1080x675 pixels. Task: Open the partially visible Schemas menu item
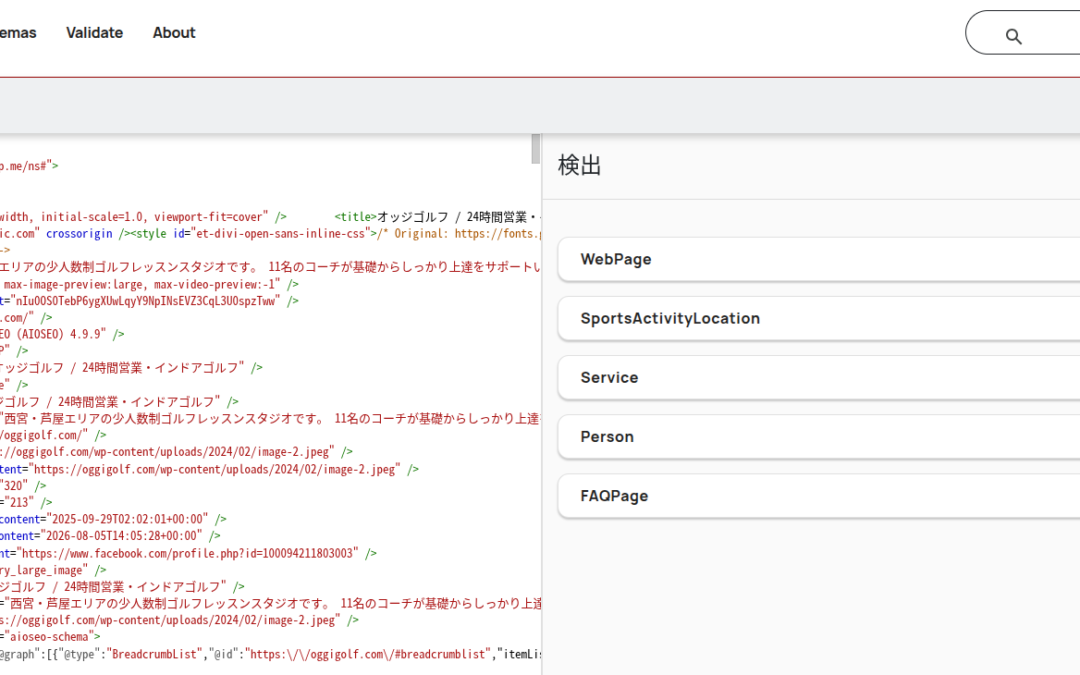(18, 33)
